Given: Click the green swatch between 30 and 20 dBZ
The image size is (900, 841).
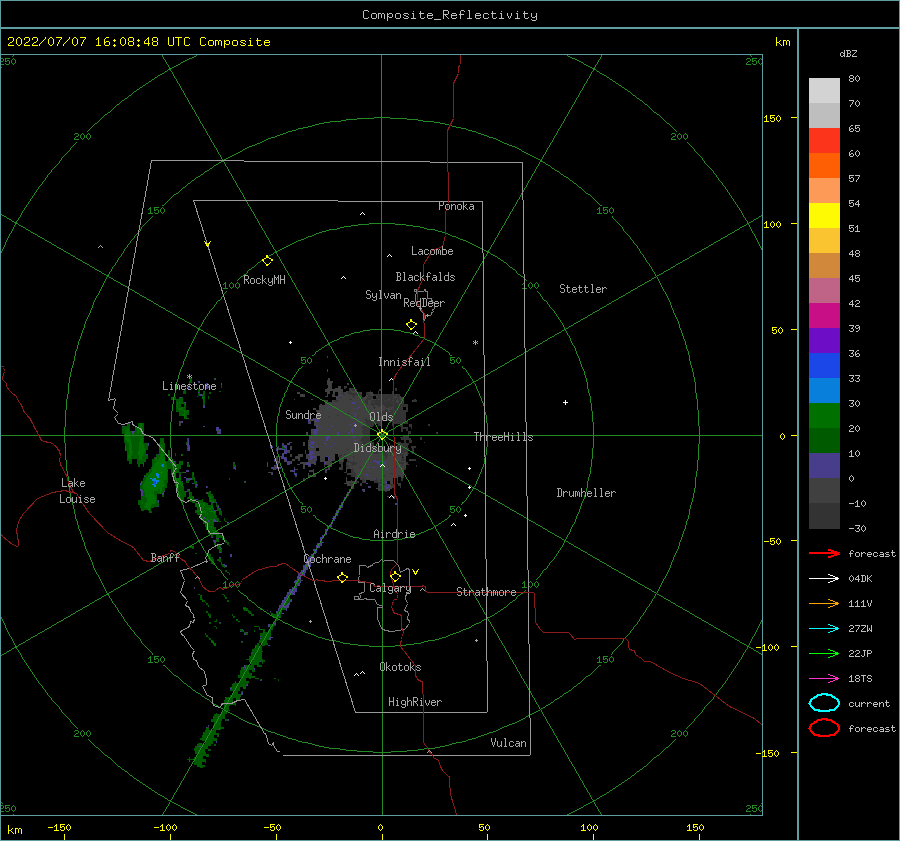Looking at the screenshot, I should tap(824, 416).
